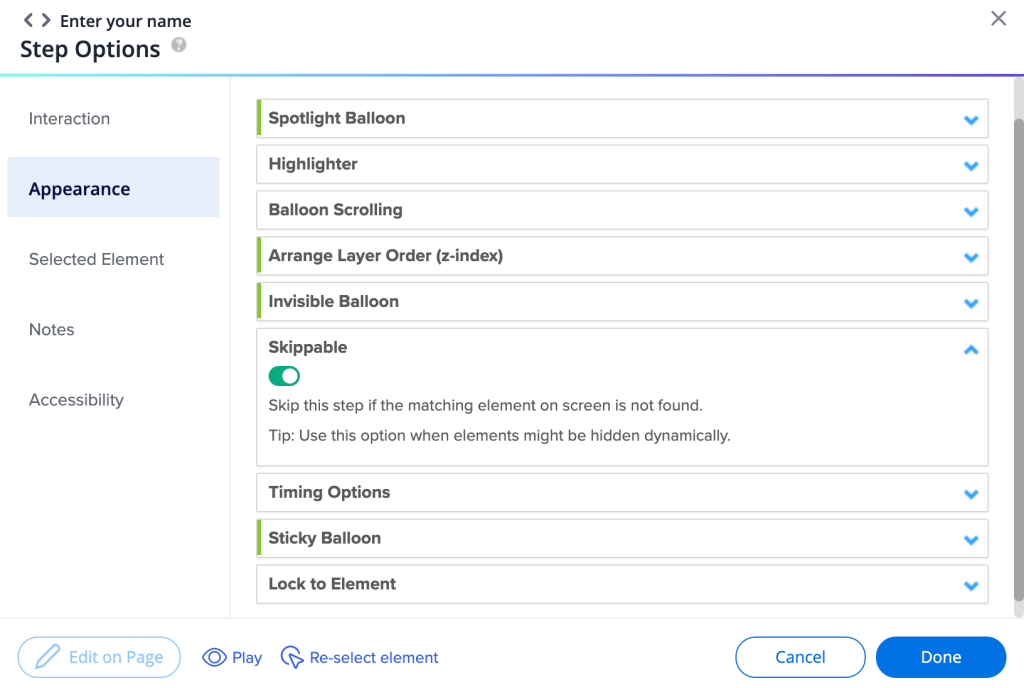1024x688 pixels.
Task: Open Arrange Layer Order (z-index) section
Action: click(x=970, y=257)
